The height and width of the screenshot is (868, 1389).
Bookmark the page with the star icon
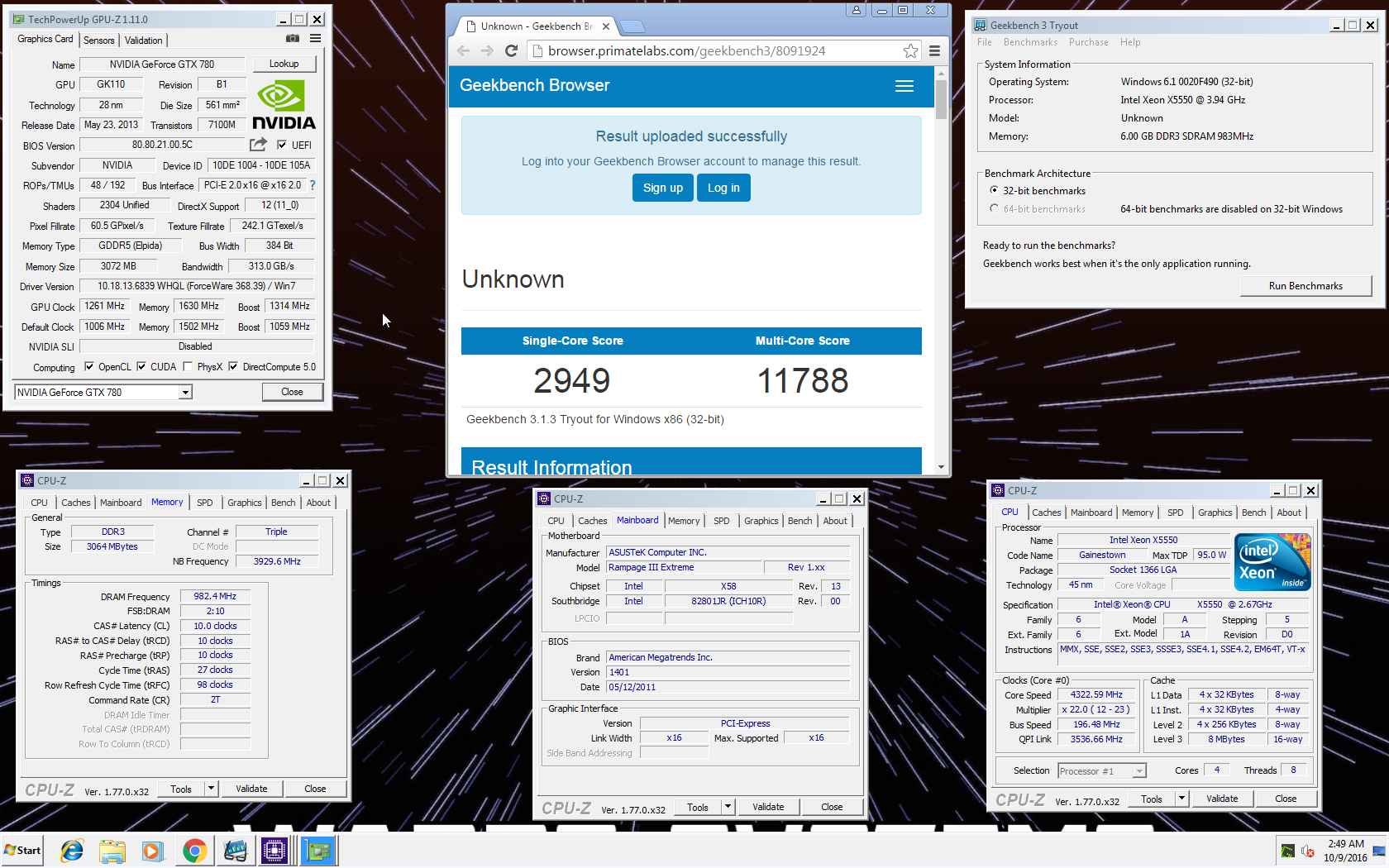(910, 51)
